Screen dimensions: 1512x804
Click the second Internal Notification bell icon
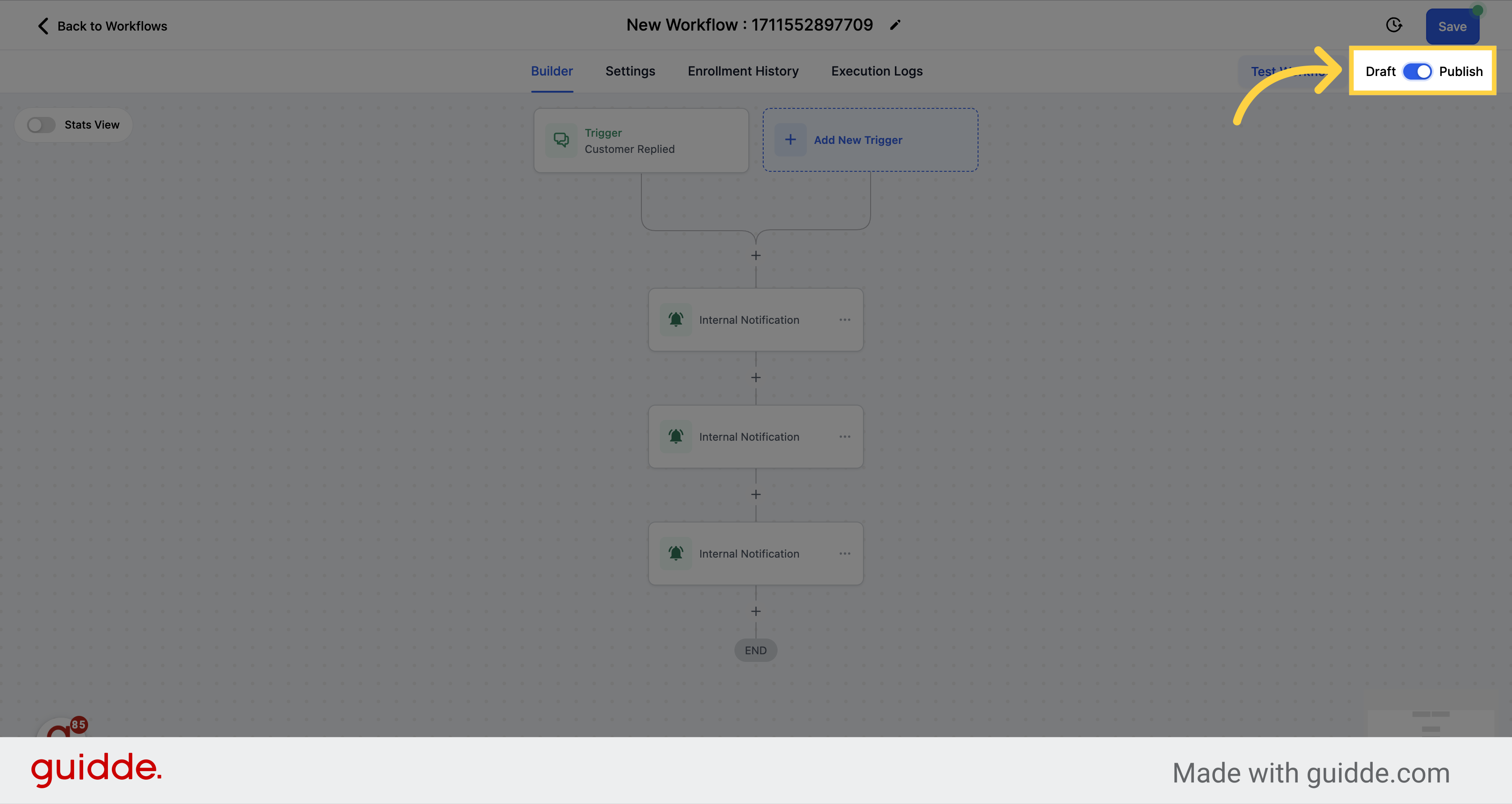click(675, 436)
